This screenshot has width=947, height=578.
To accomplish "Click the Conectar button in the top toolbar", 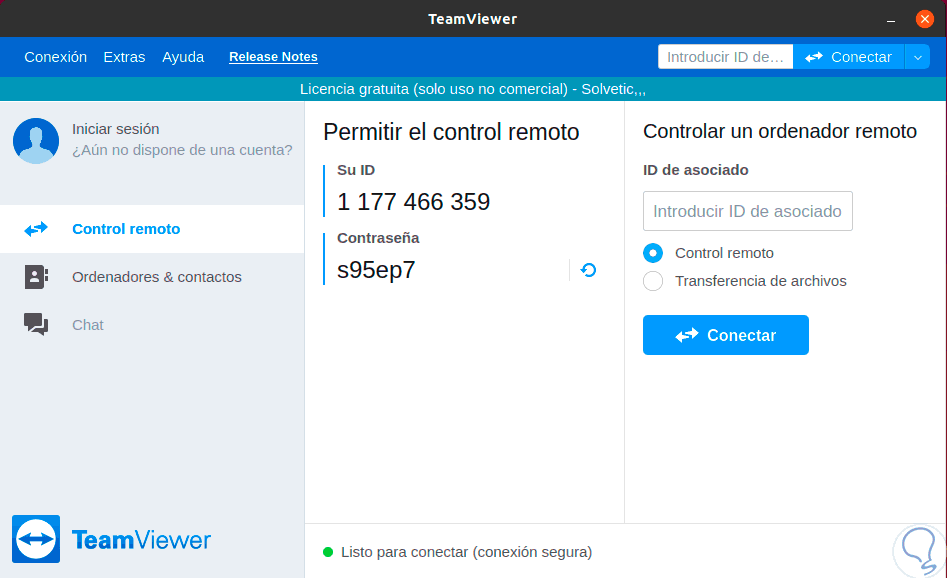I will 849,57.
